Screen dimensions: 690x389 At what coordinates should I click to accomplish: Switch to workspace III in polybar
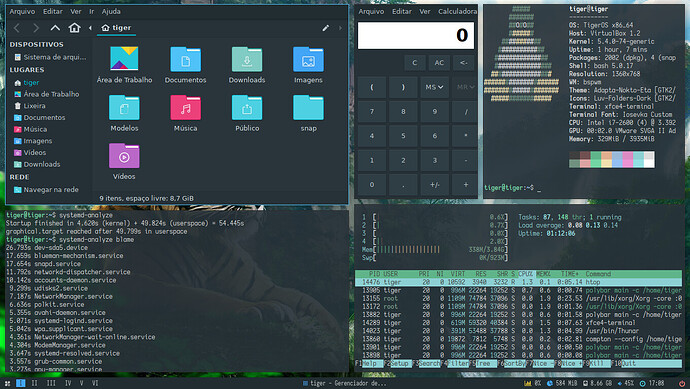51,383
